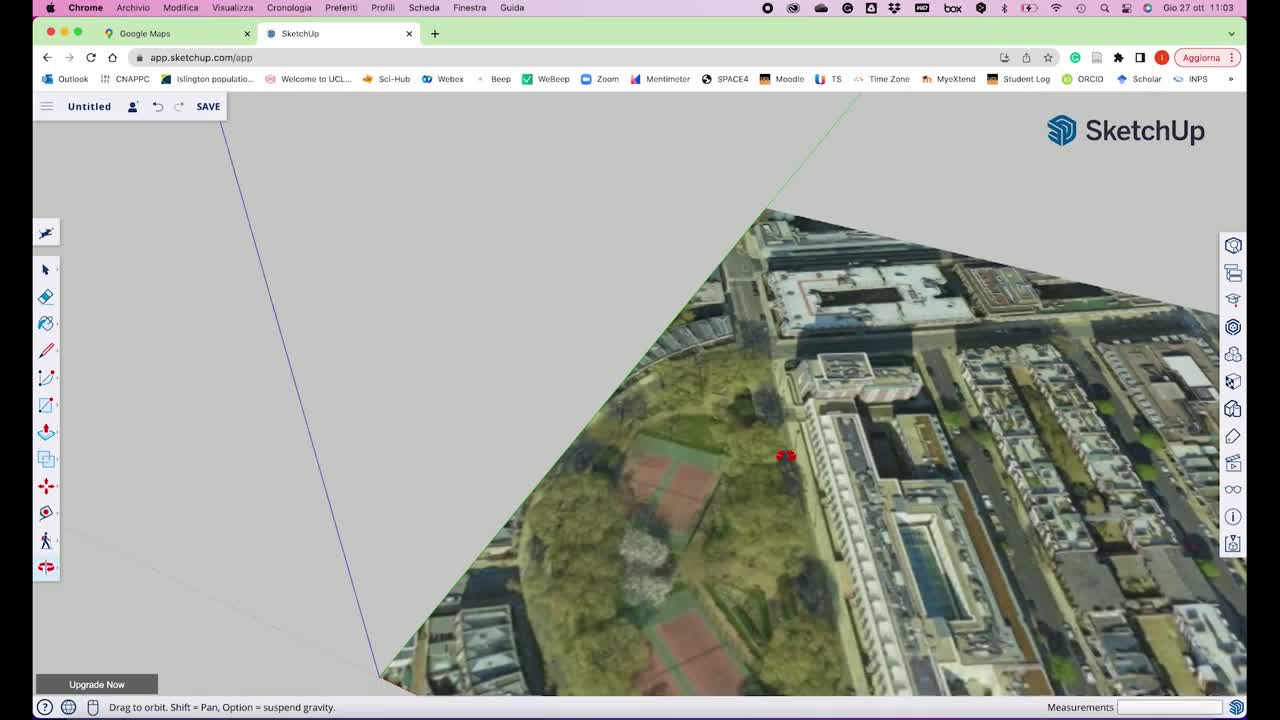Click the Untitled model name
Image resolution: width=1280 pixels, height=720 pixels.
[x=89, y=107]
